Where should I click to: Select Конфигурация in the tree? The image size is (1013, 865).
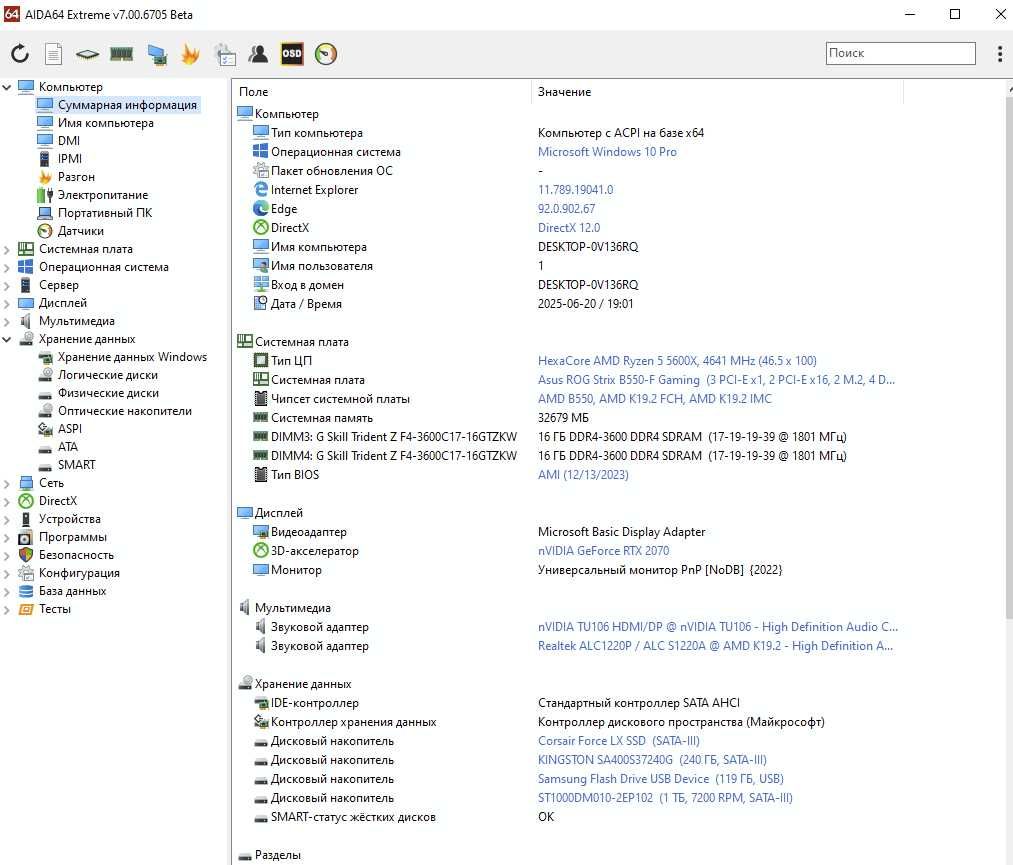click(x=79, y=574)
